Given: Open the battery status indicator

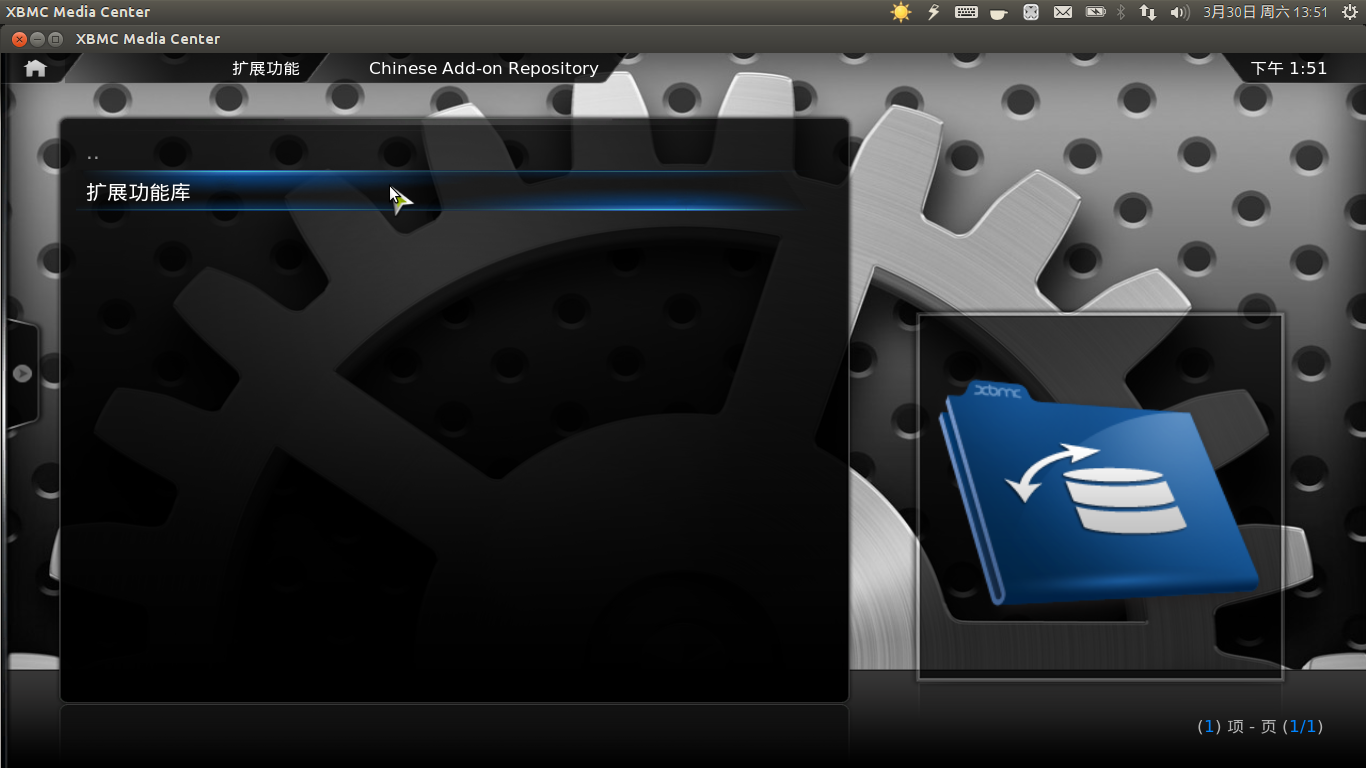Looking at the screenshot, I should point(1095,12).
